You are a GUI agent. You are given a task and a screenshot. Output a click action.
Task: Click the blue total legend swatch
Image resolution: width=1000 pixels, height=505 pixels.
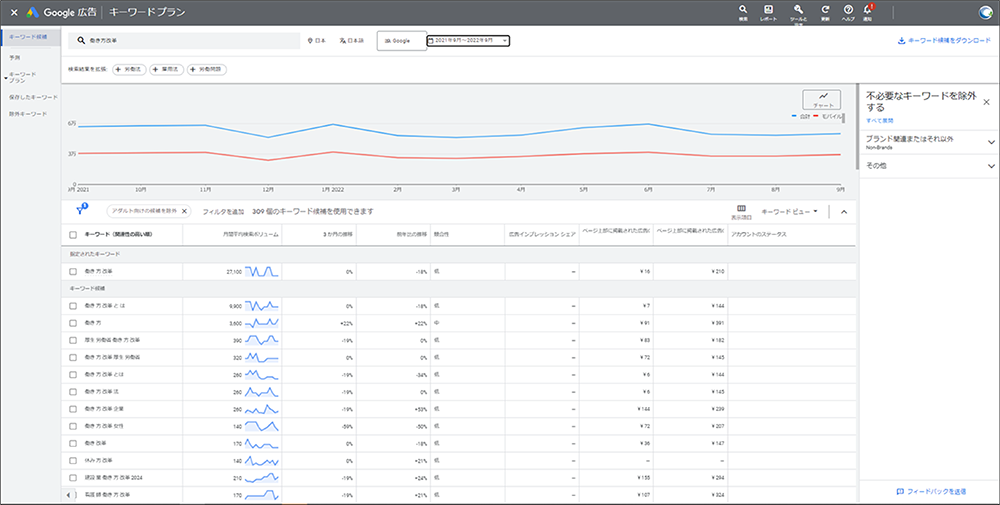[794, 117]
